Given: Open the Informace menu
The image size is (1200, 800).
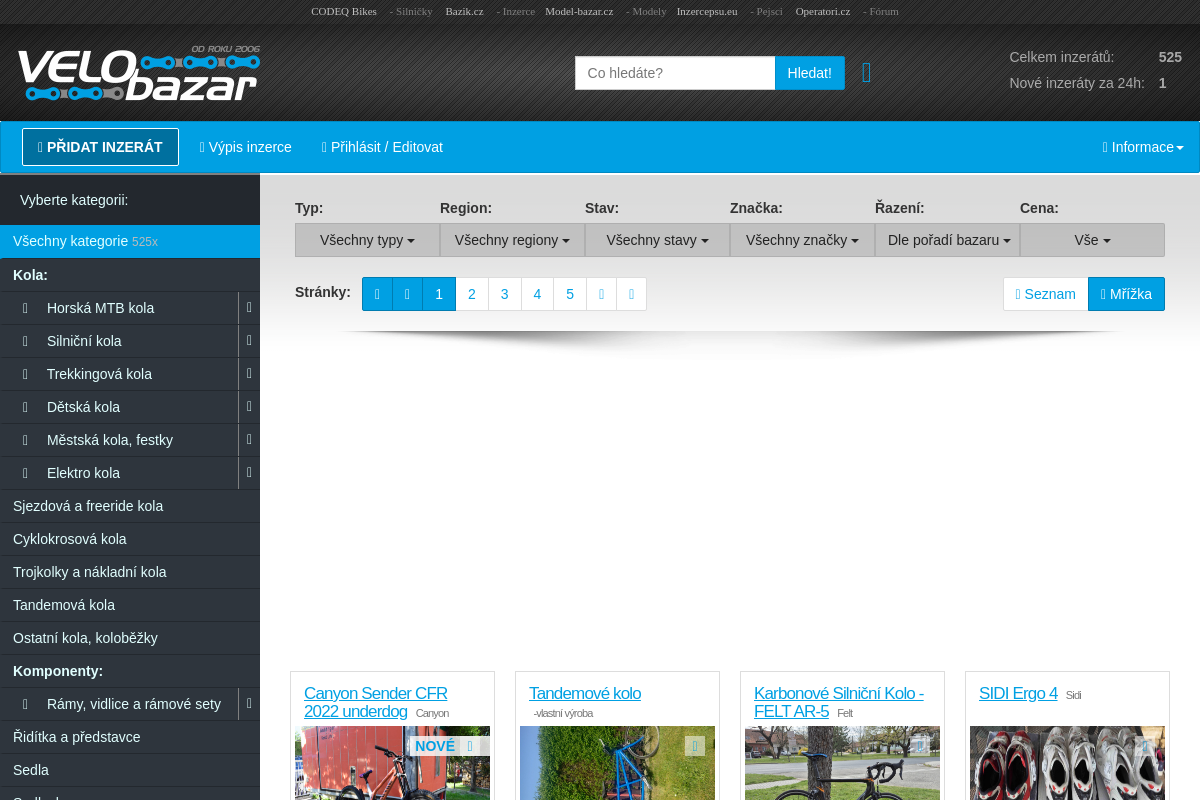Looking at the screenshot, I should 1143,147.
